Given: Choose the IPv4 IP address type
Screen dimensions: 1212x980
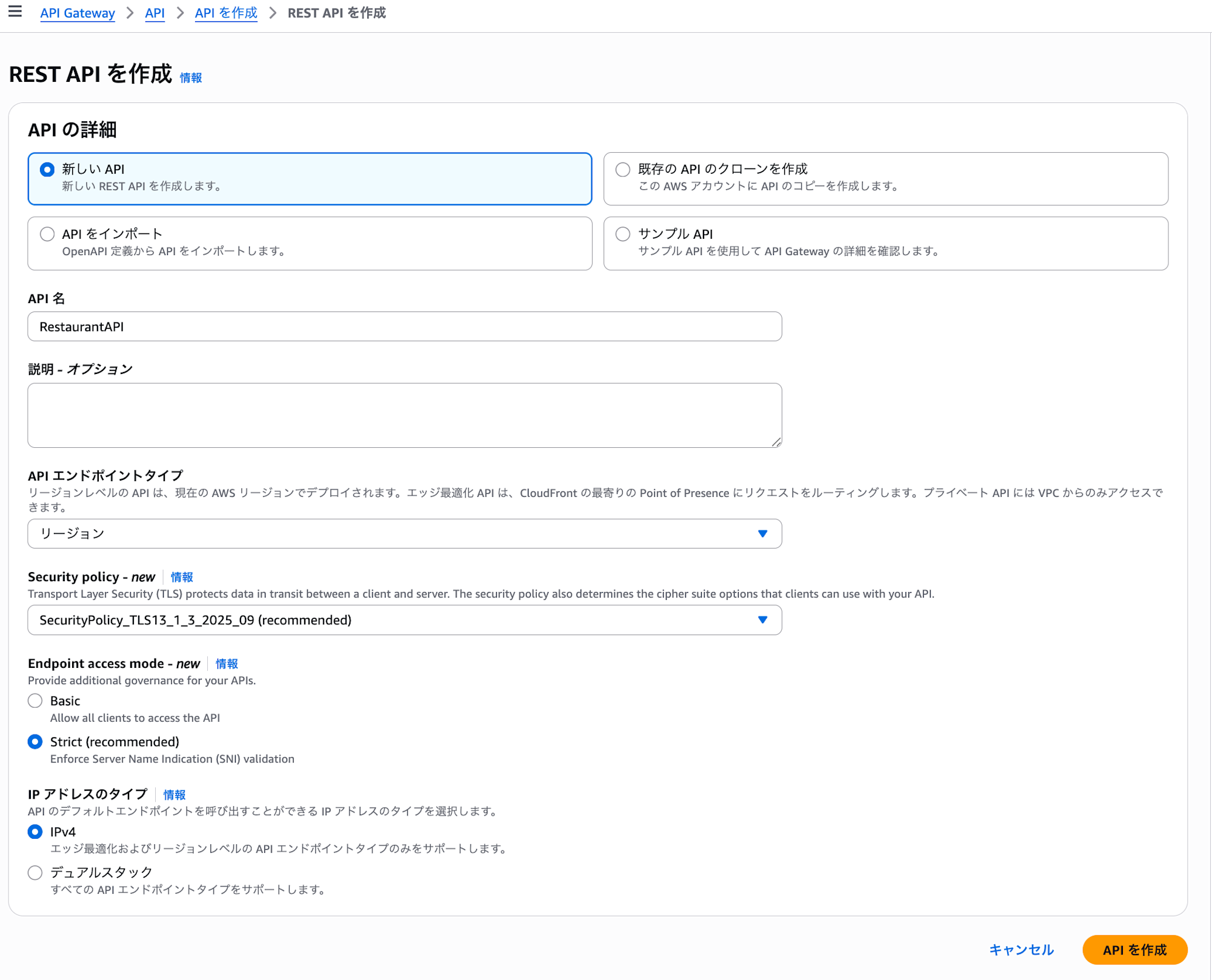Looking at the screenshot, I should 35,832.
